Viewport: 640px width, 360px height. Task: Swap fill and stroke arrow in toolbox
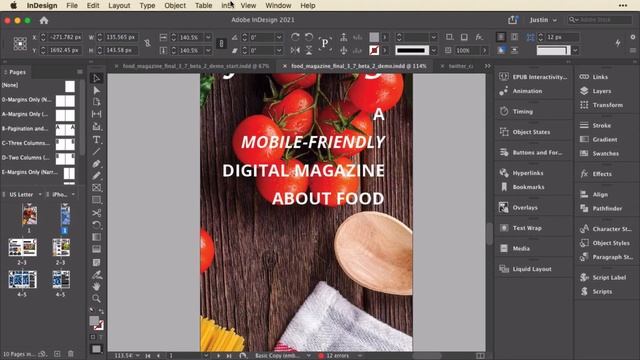point(101,311)
